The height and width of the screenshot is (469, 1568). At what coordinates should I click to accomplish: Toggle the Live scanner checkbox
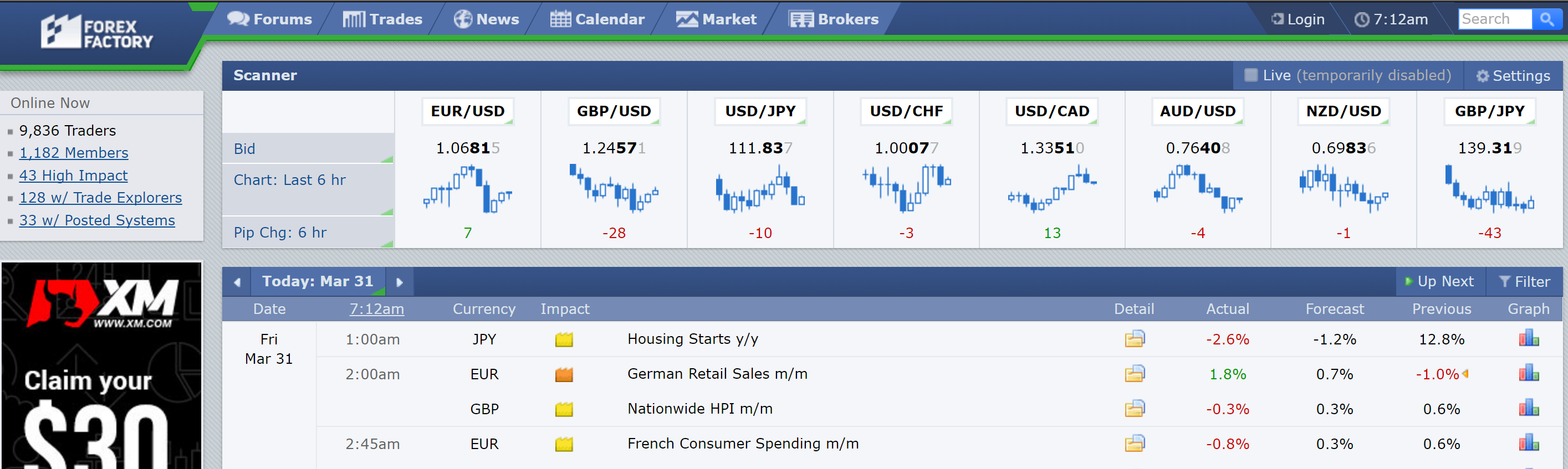(x=1251, y=75)
